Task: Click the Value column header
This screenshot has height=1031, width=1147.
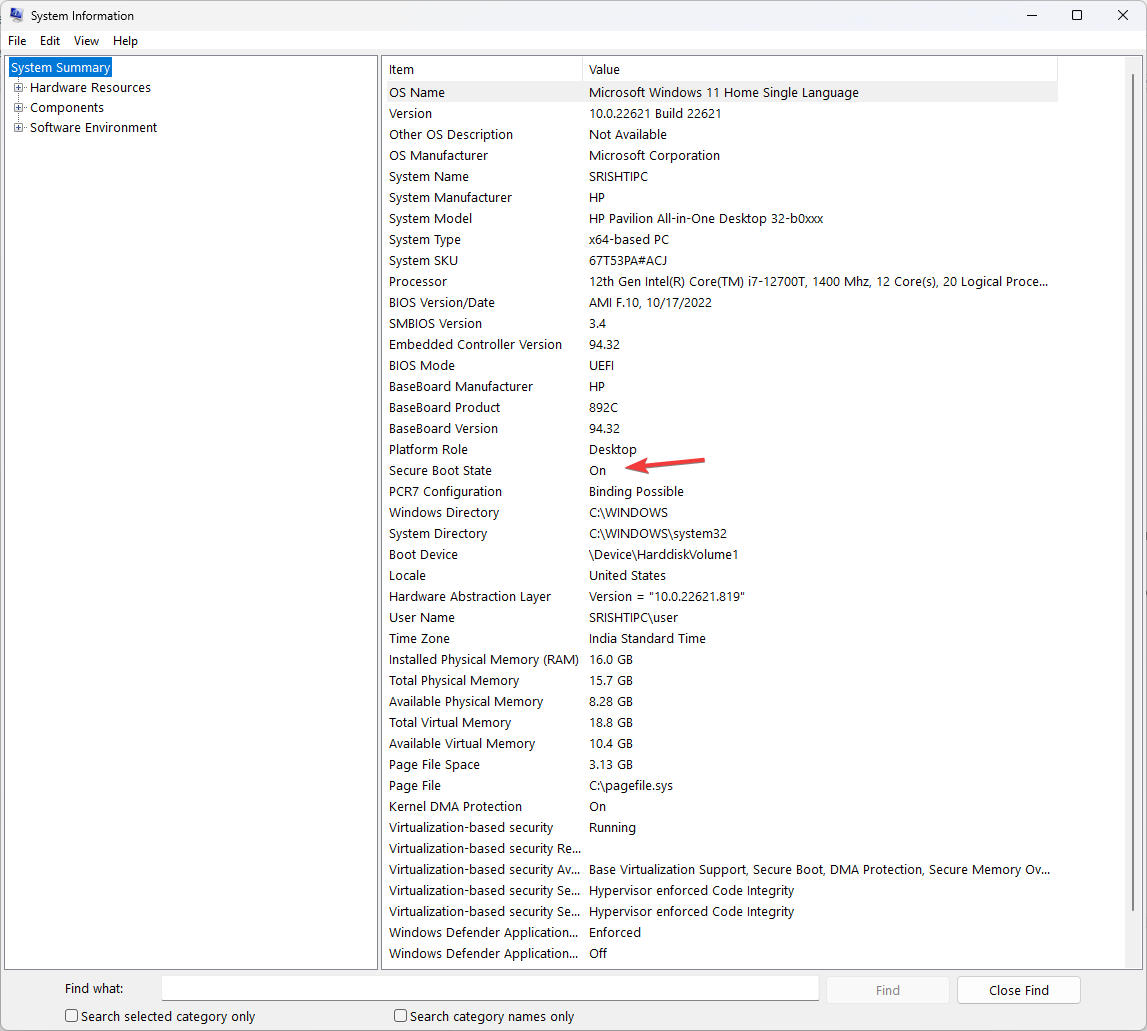Action: (x=819, y=70)
